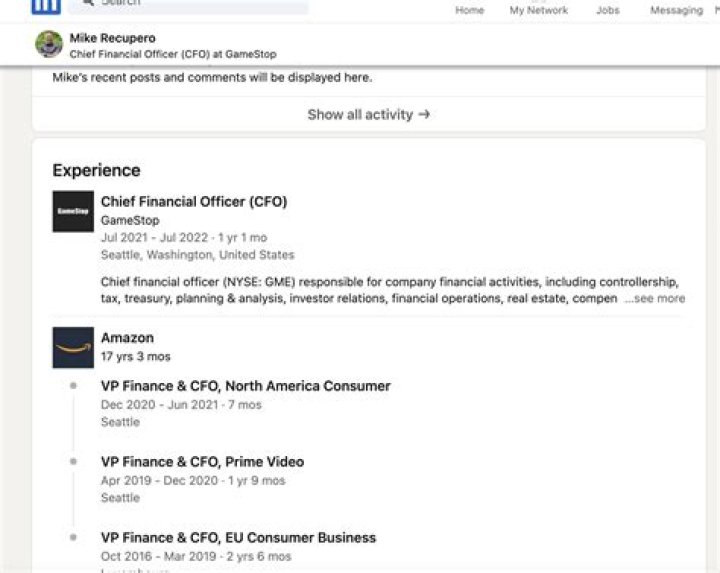Click the search magnifier icon

[x=87, y=3]
